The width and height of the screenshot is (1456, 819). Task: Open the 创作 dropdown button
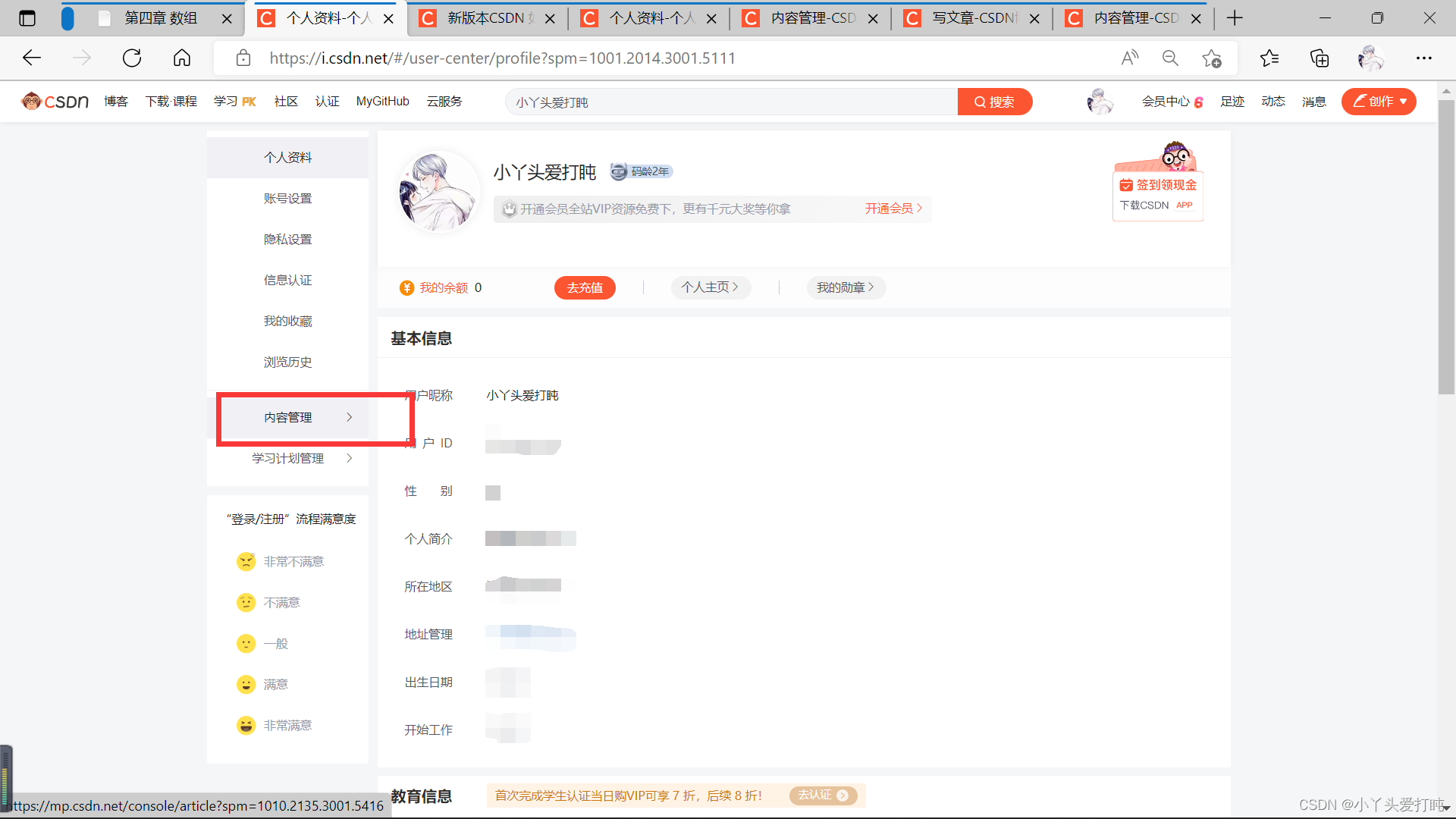(1379, 101)
